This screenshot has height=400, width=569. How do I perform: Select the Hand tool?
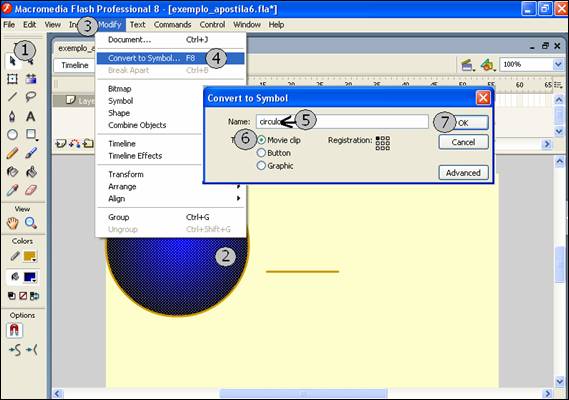pyautogui.click(x=12, y=223)
